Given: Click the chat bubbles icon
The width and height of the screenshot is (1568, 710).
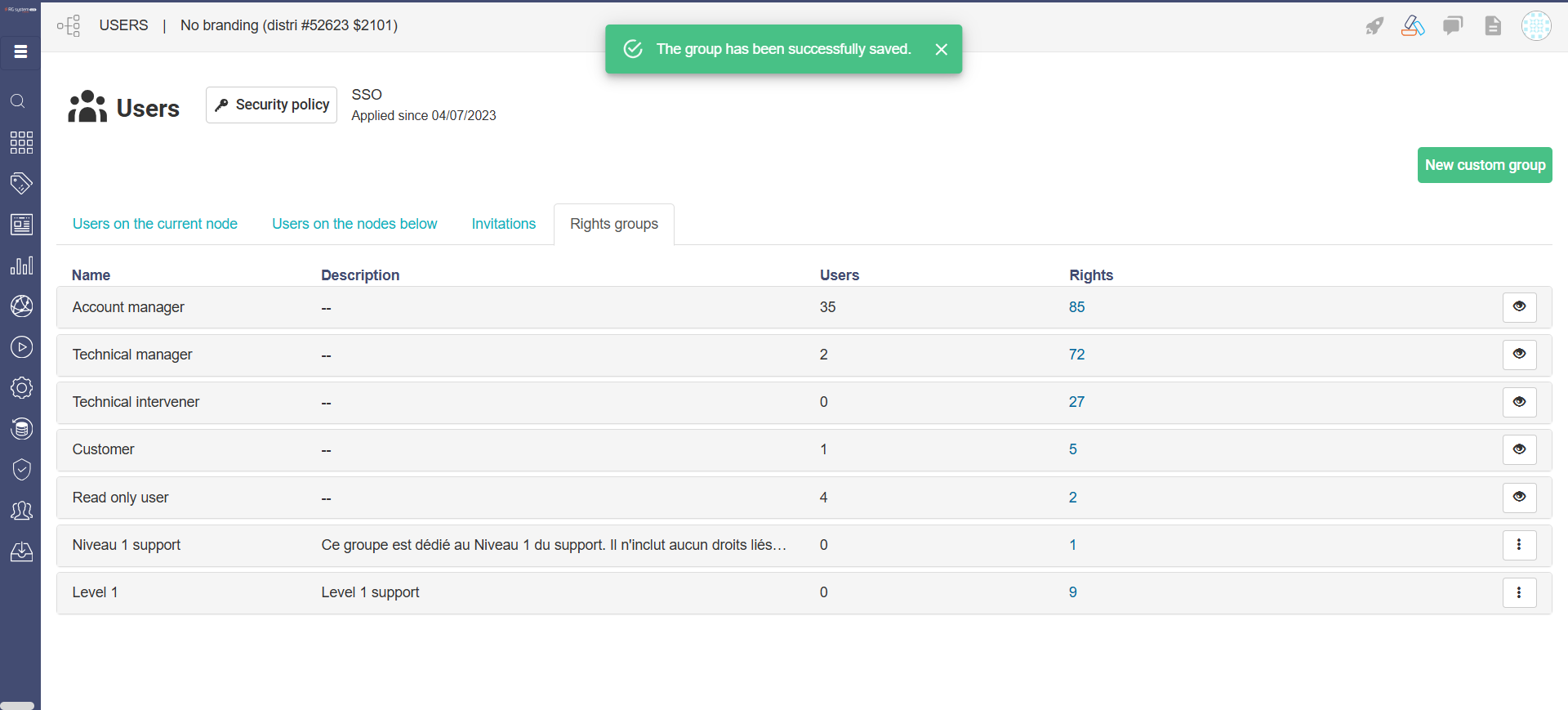Looking at the screenshot, I should tap(1453, 26).
